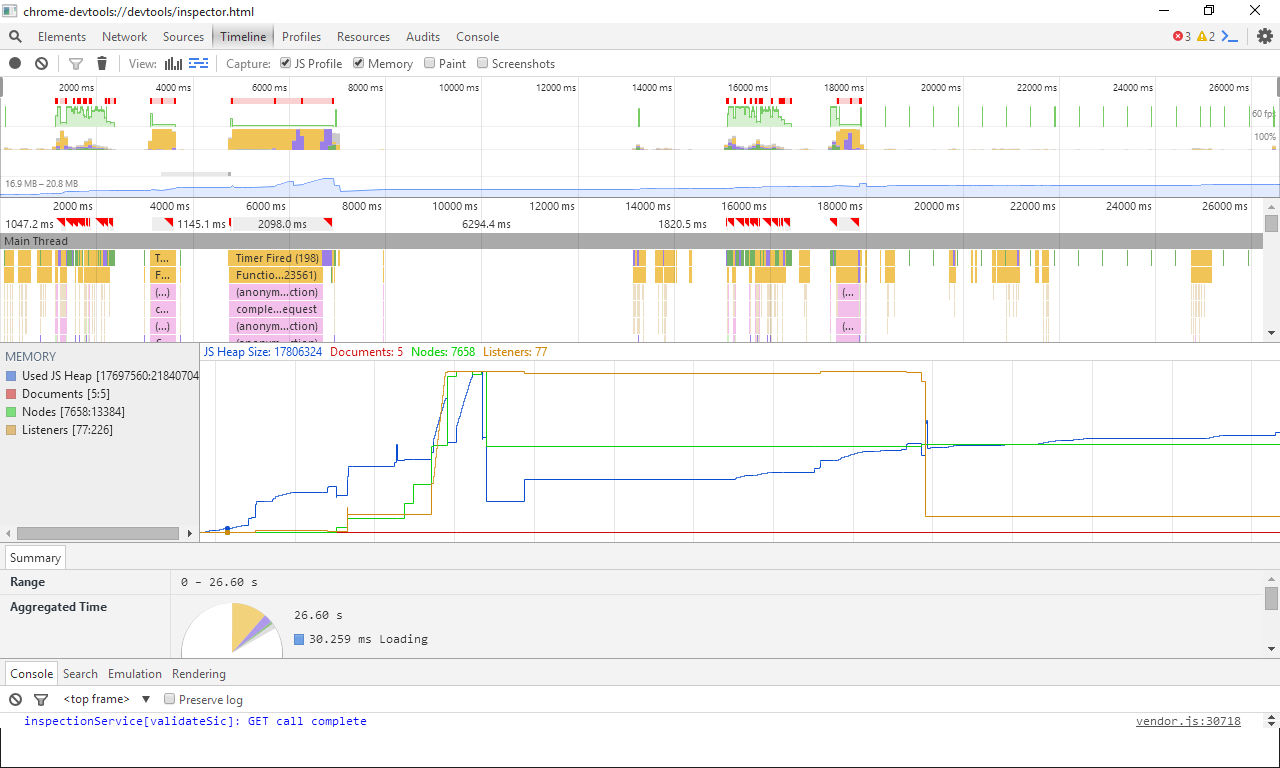Click the garbage collection trash icon
The width and height of the screenshot is (1280, 768).
click(101, 63)
